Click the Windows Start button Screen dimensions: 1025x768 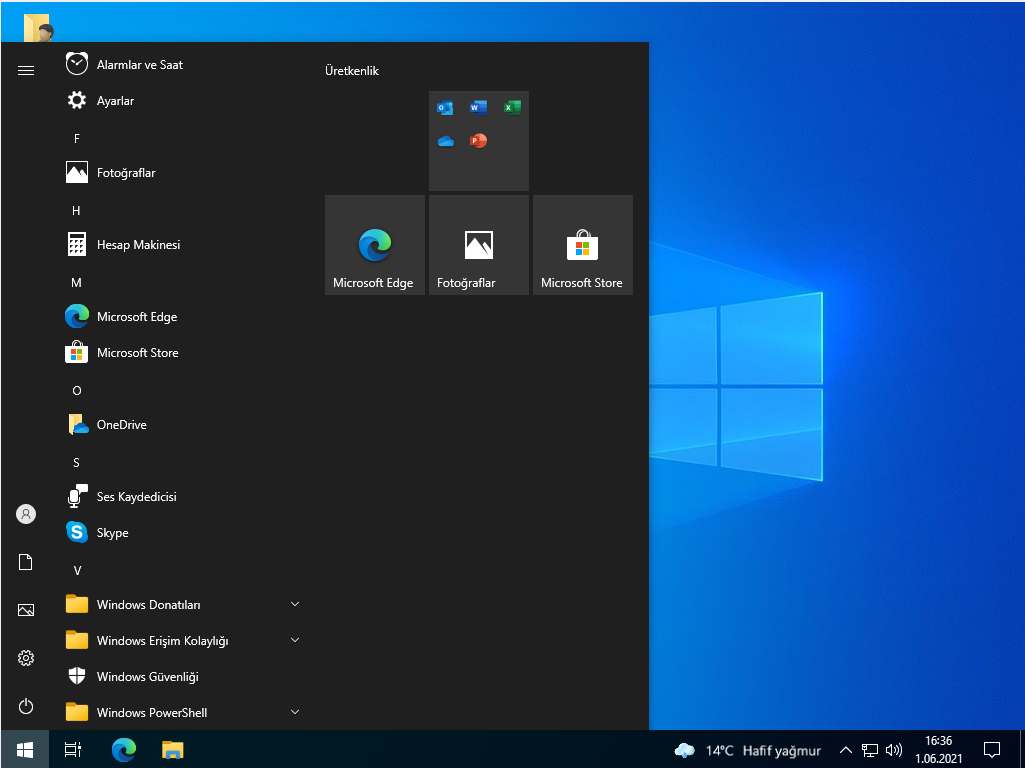pyautogui.click(x=25, y=749)
